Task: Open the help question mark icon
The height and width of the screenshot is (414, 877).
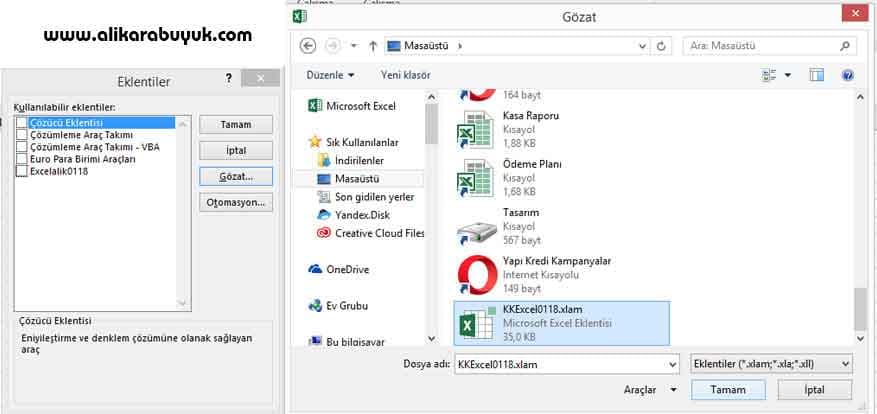Action: pyautogui.click(x=847, y=75)
